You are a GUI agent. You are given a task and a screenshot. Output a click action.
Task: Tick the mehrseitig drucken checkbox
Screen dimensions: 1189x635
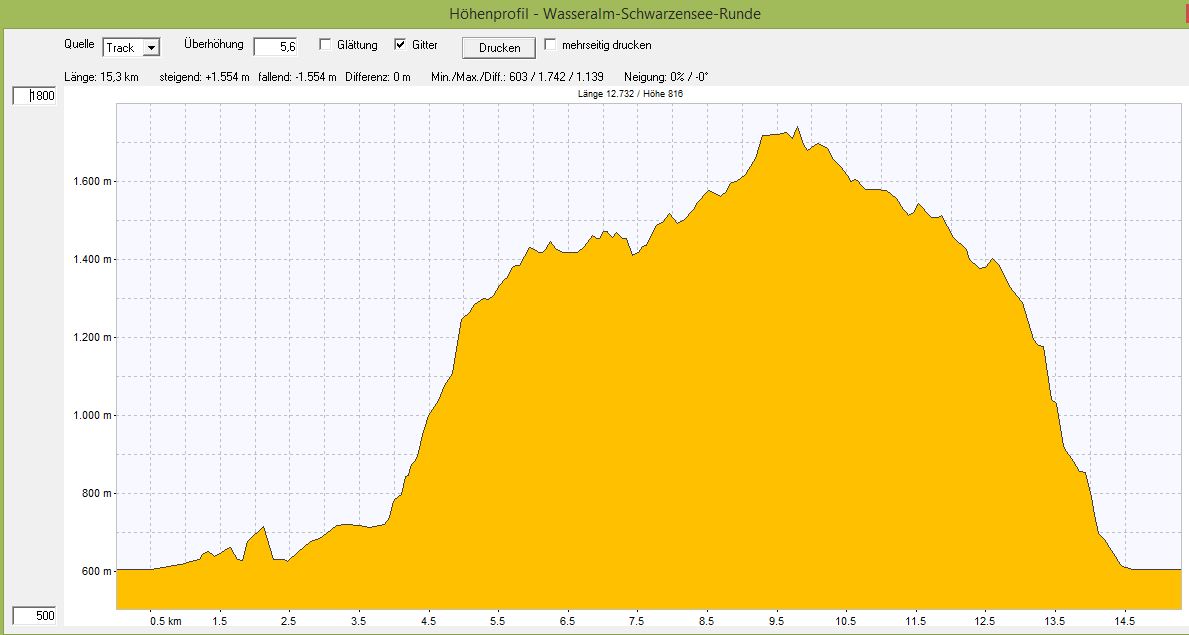click(550, 45)
